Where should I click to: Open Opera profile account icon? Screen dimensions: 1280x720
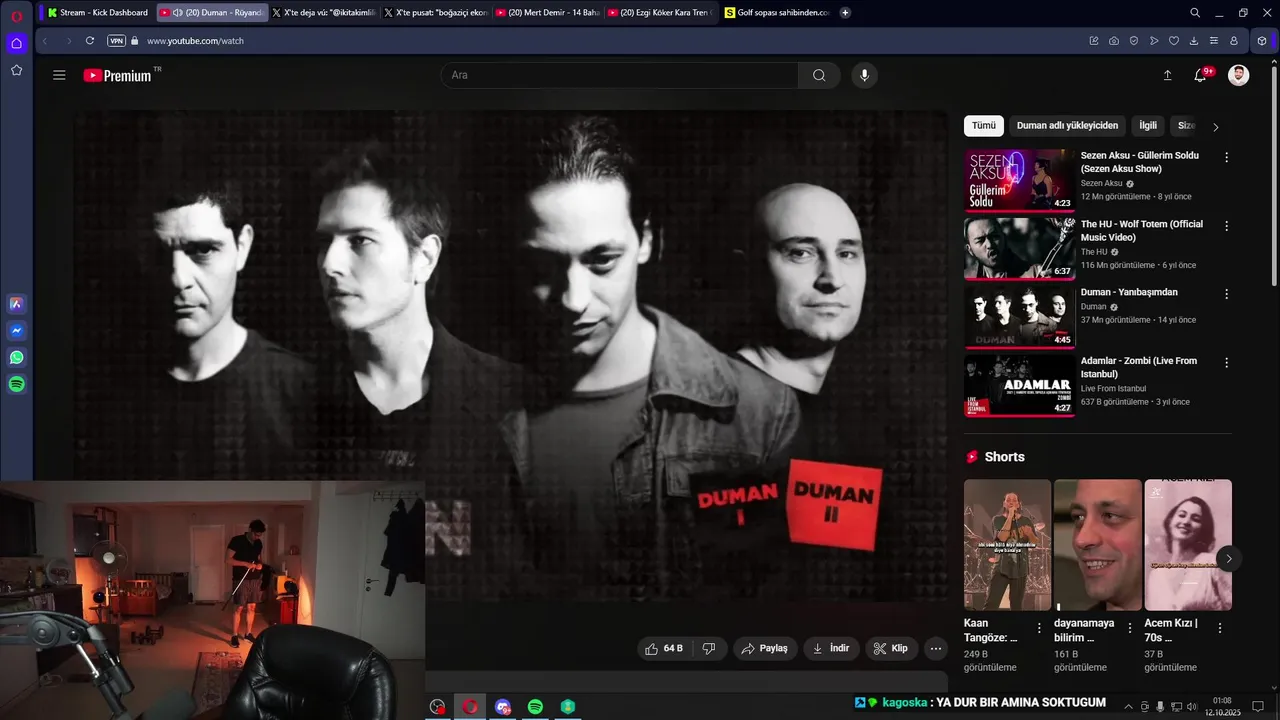pyautogui.click(x=1234, y=41)
